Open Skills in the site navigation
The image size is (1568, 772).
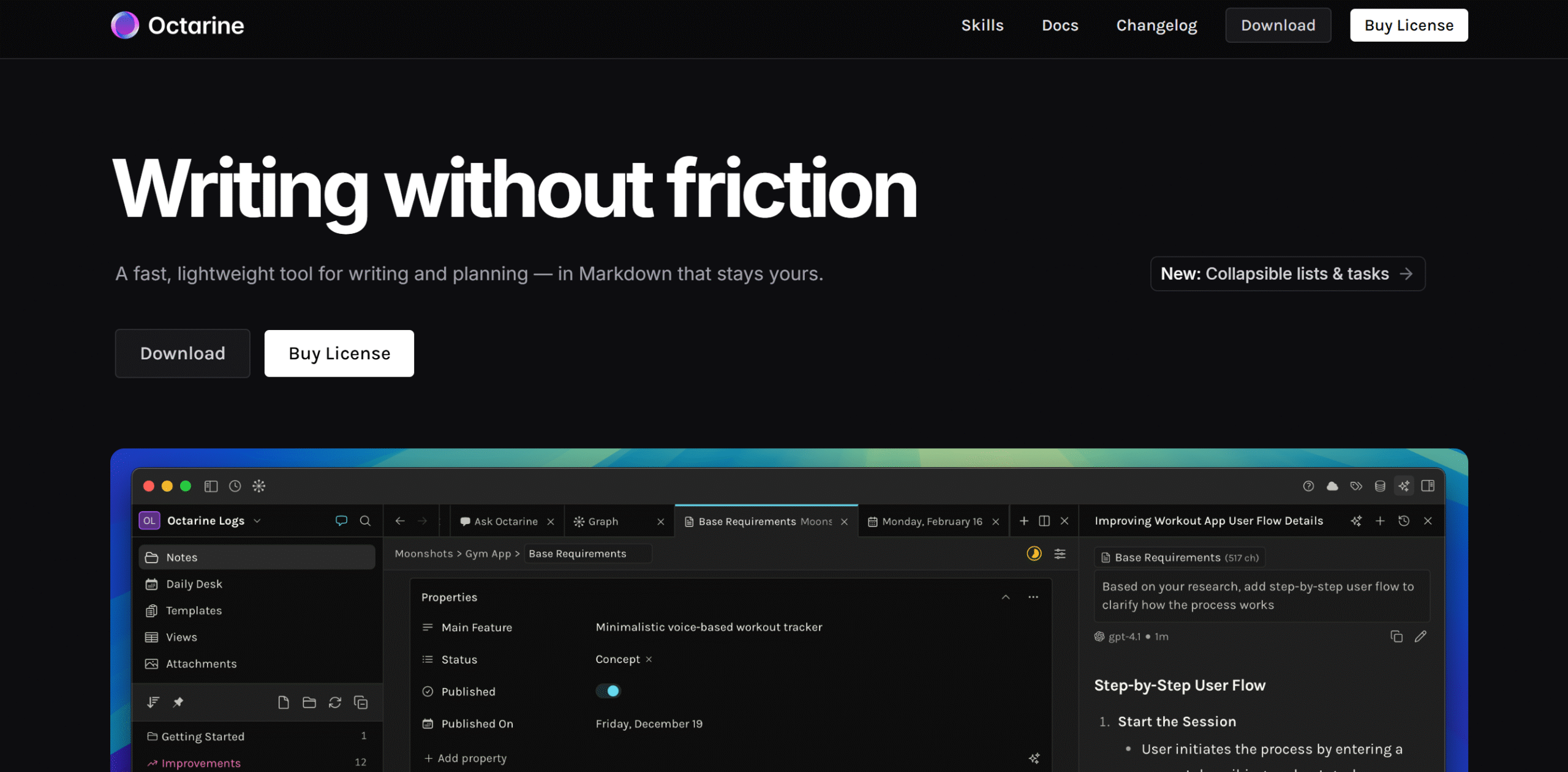982,25
